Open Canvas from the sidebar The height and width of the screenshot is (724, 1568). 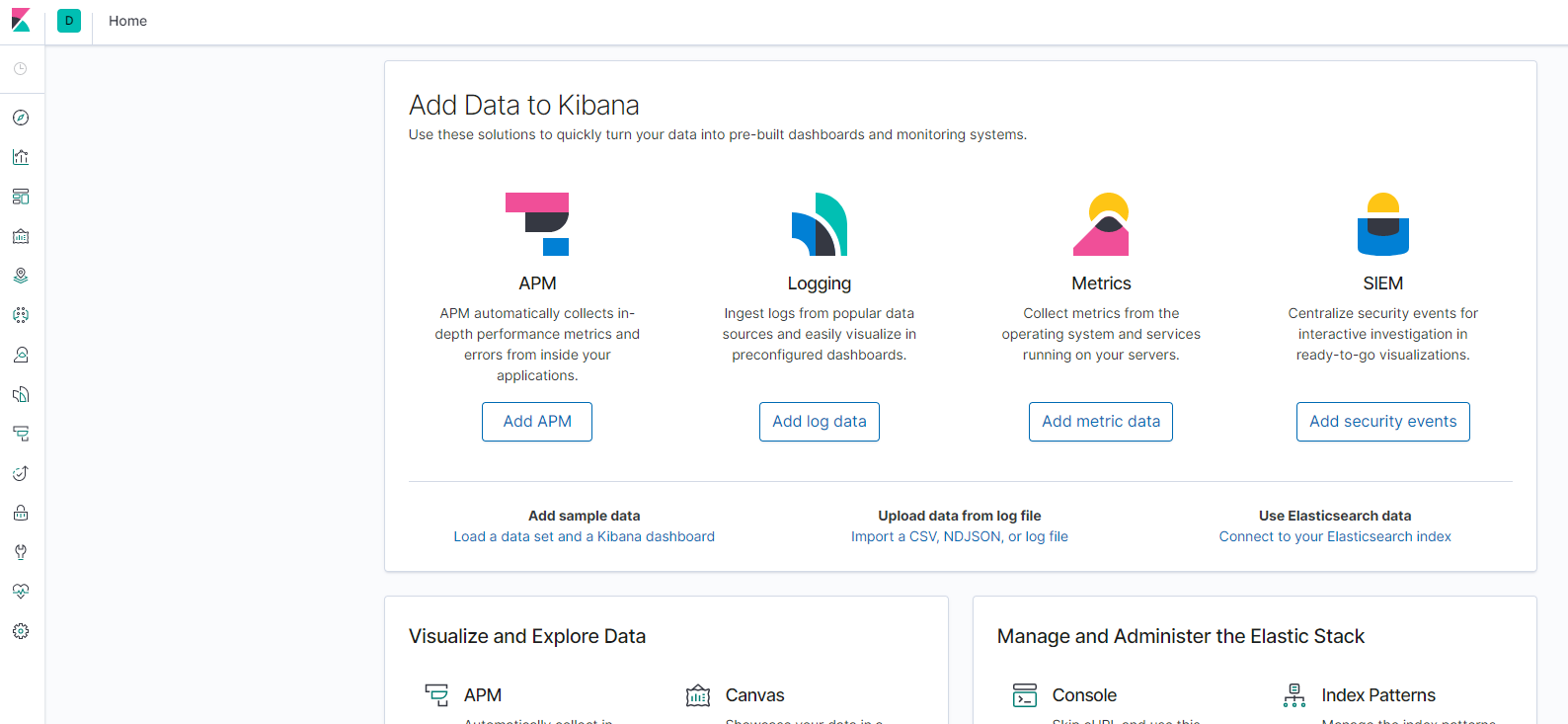click(x=21, y=236)
